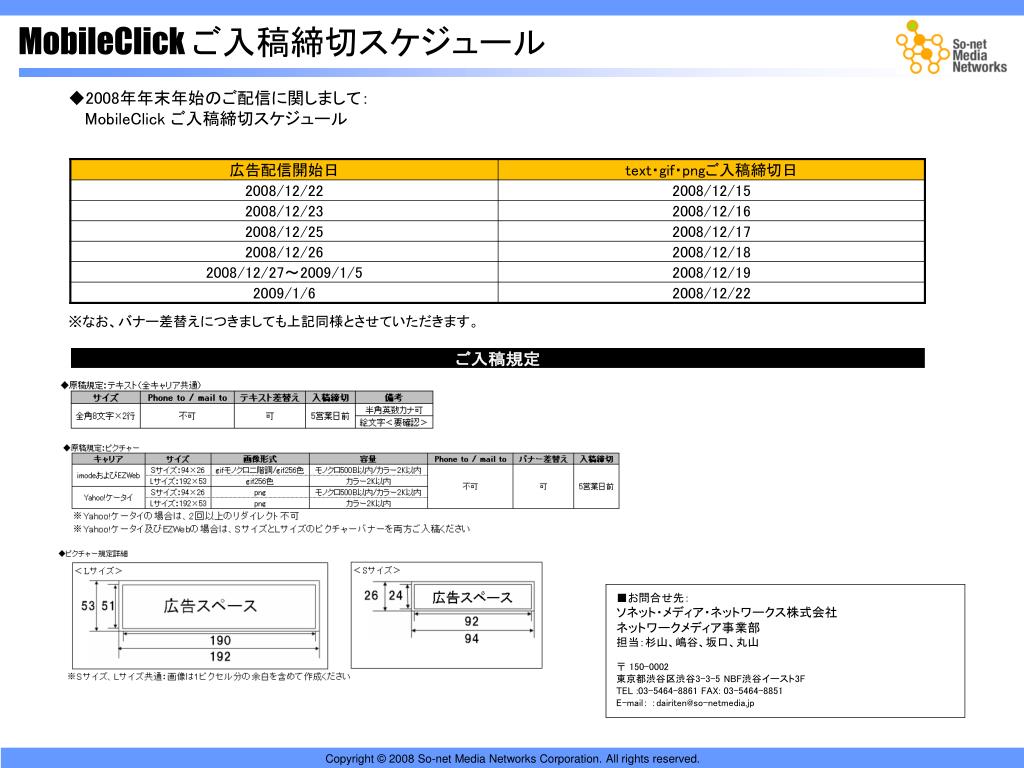The image size is (1024, 768).
Task: Click the black 'ご入稿規定' section bar
Action: 498,358
